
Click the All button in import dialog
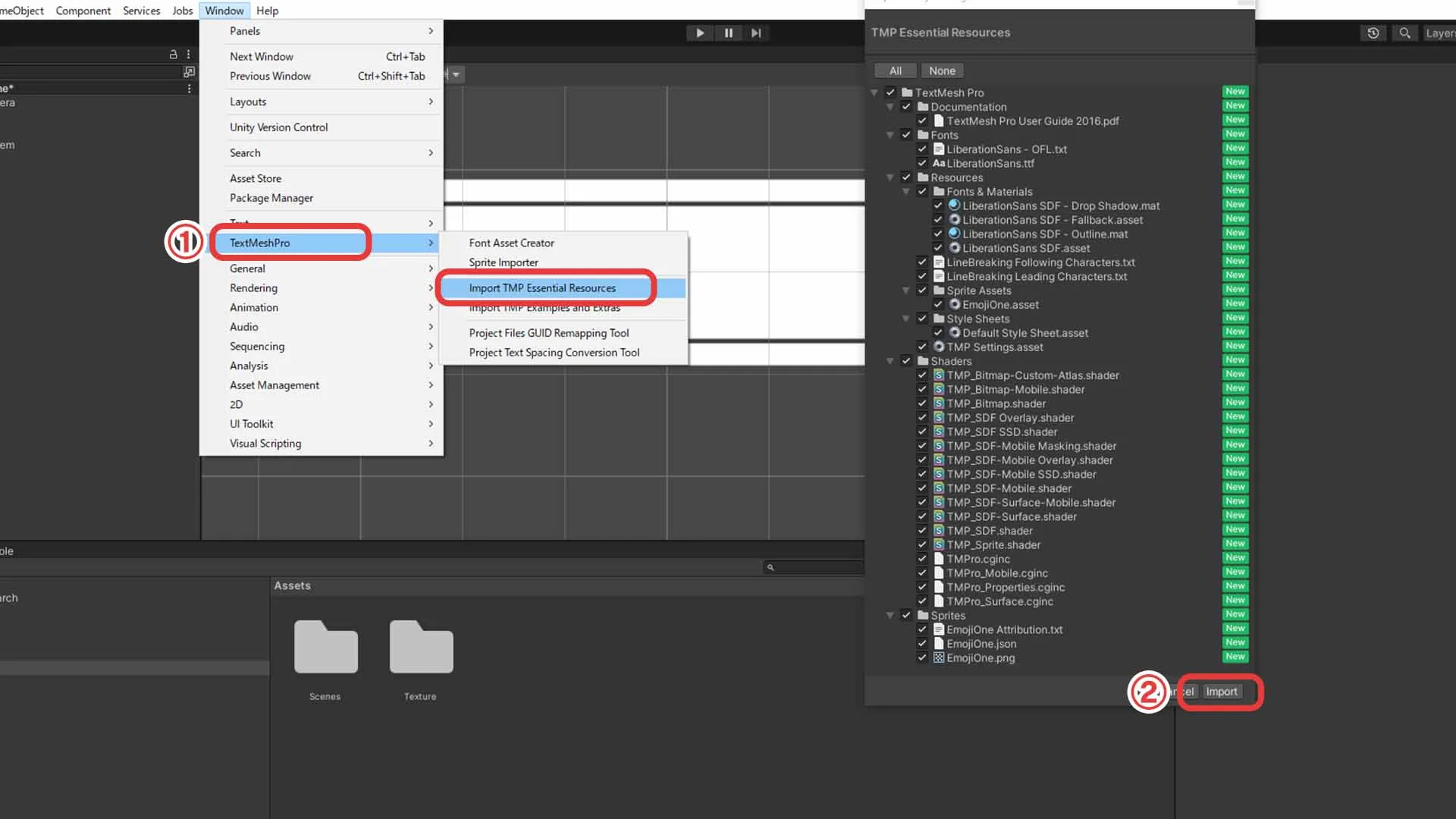[896, 71]
